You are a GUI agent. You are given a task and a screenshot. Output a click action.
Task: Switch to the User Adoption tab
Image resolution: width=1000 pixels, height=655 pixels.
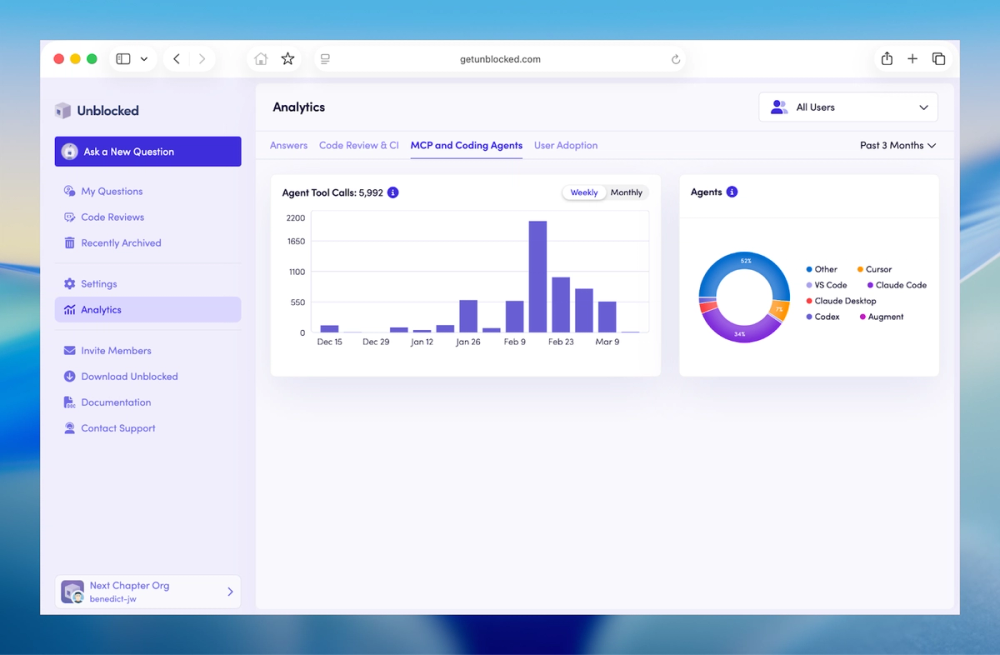(x=566, y=145)
